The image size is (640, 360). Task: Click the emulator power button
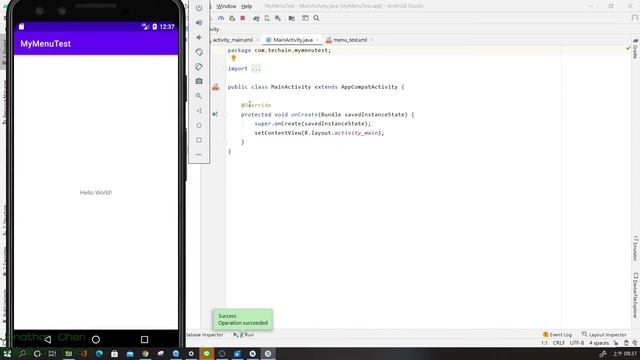(x=199, y=8)
